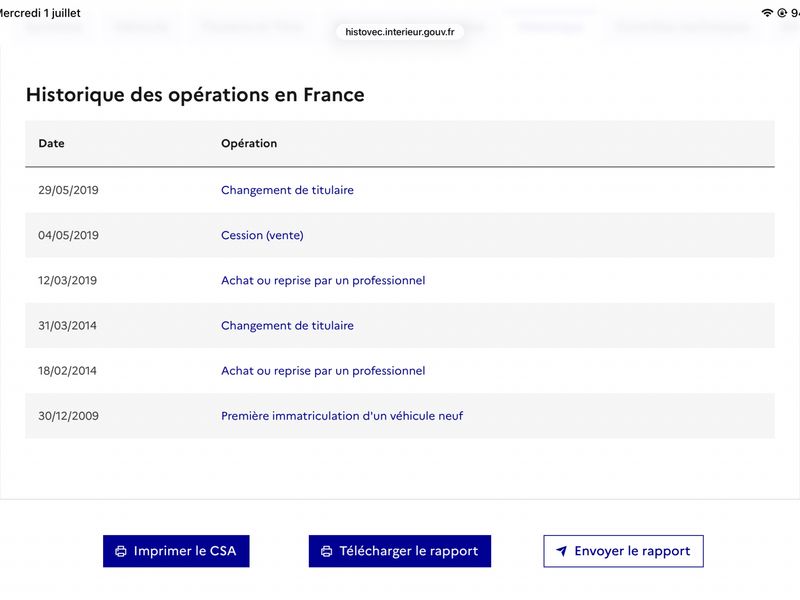800x600 pixels.
Task: Open Première immatriculation d'un véhicule neuf
Action: 342,416
